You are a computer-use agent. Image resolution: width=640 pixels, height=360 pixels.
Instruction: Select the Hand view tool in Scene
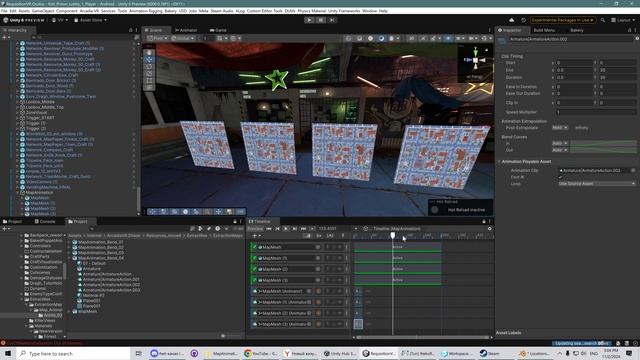click(149, 53)
